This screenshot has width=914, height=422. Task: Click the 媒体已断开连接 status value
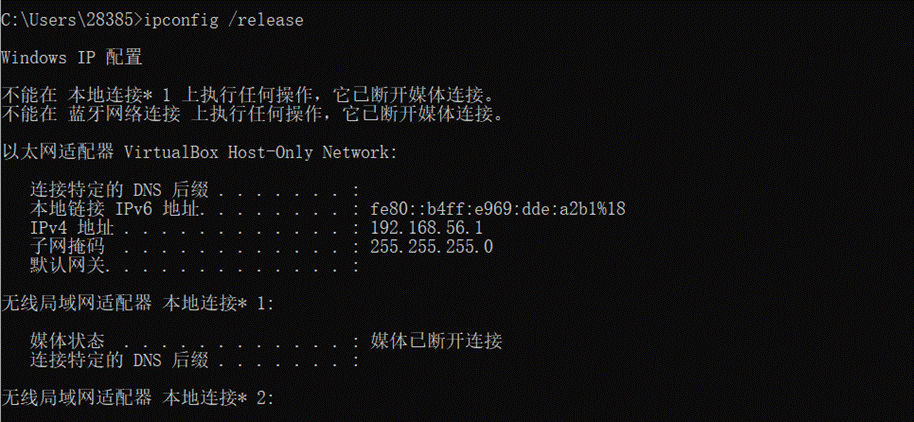(x=436, y=341)
